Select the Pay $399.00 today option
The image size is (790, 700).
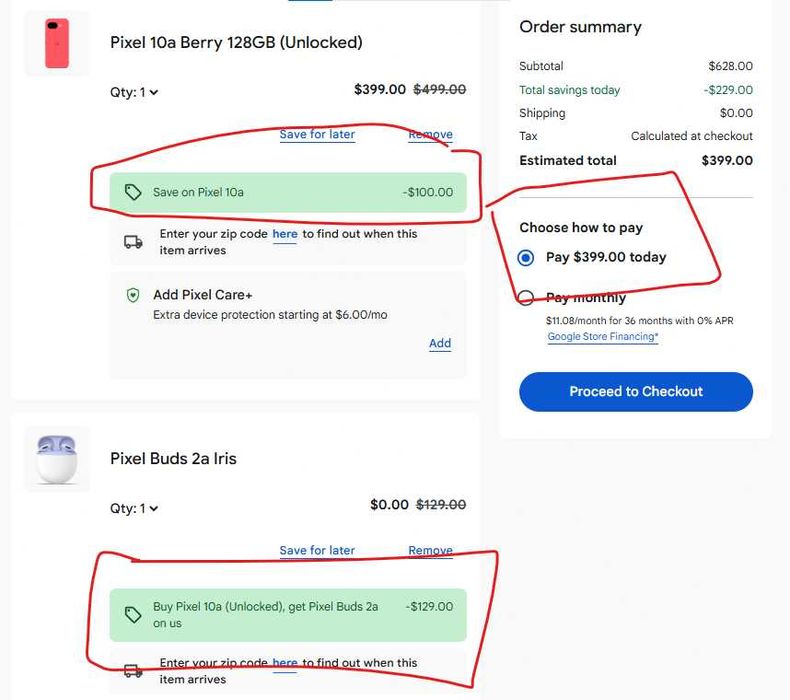coord(527,258)
